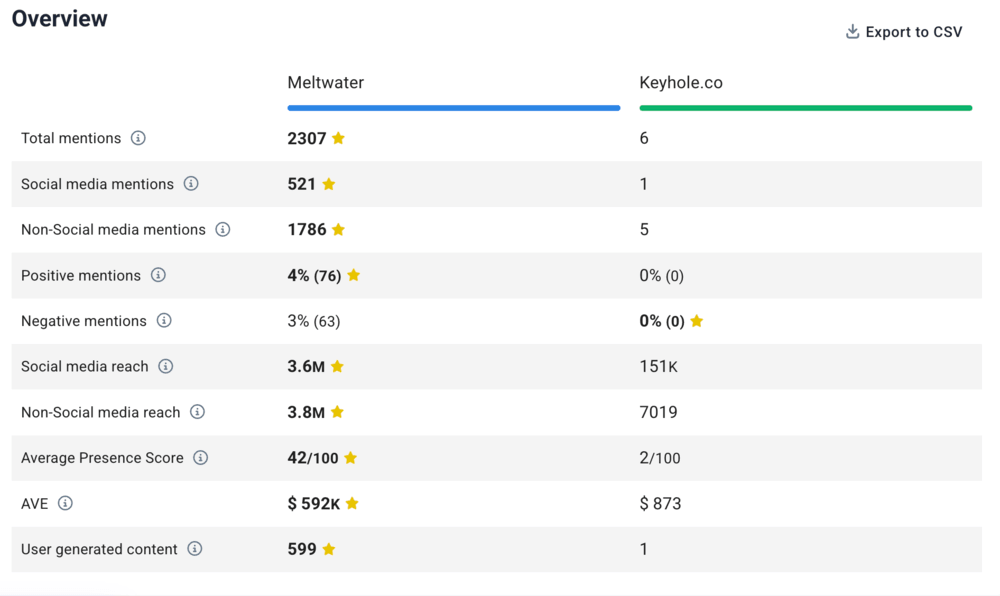Click the download icon beside Export to CSV
This screenshot has width=1000, height=596.
coord(852,32)
